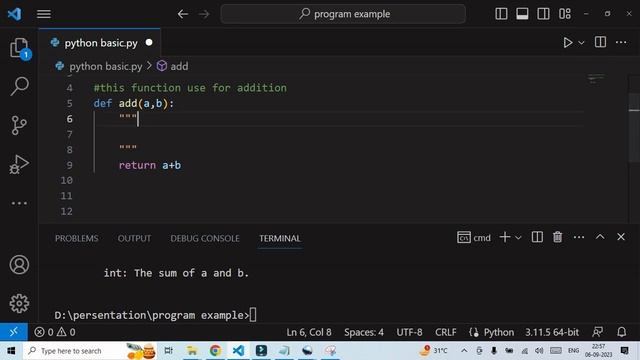Open Chrome on taskbar
The width and height of the screenshot is (640, 360).
[x=215, y=351]
